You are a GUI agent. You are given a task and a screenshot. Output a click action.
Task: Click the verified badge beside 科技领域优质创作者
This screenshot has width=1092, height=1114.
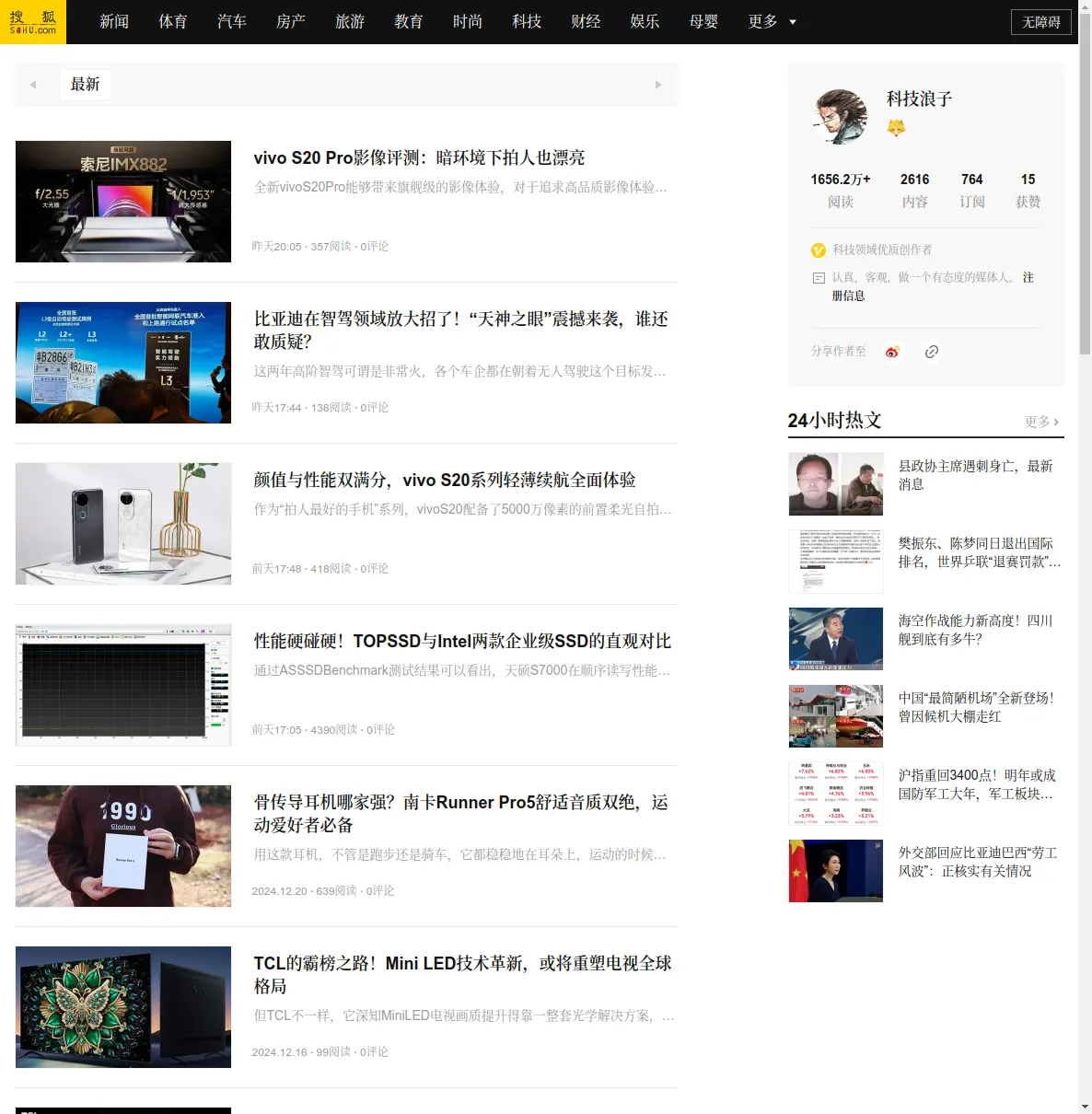pyautogui.click(x=819, y=250)
